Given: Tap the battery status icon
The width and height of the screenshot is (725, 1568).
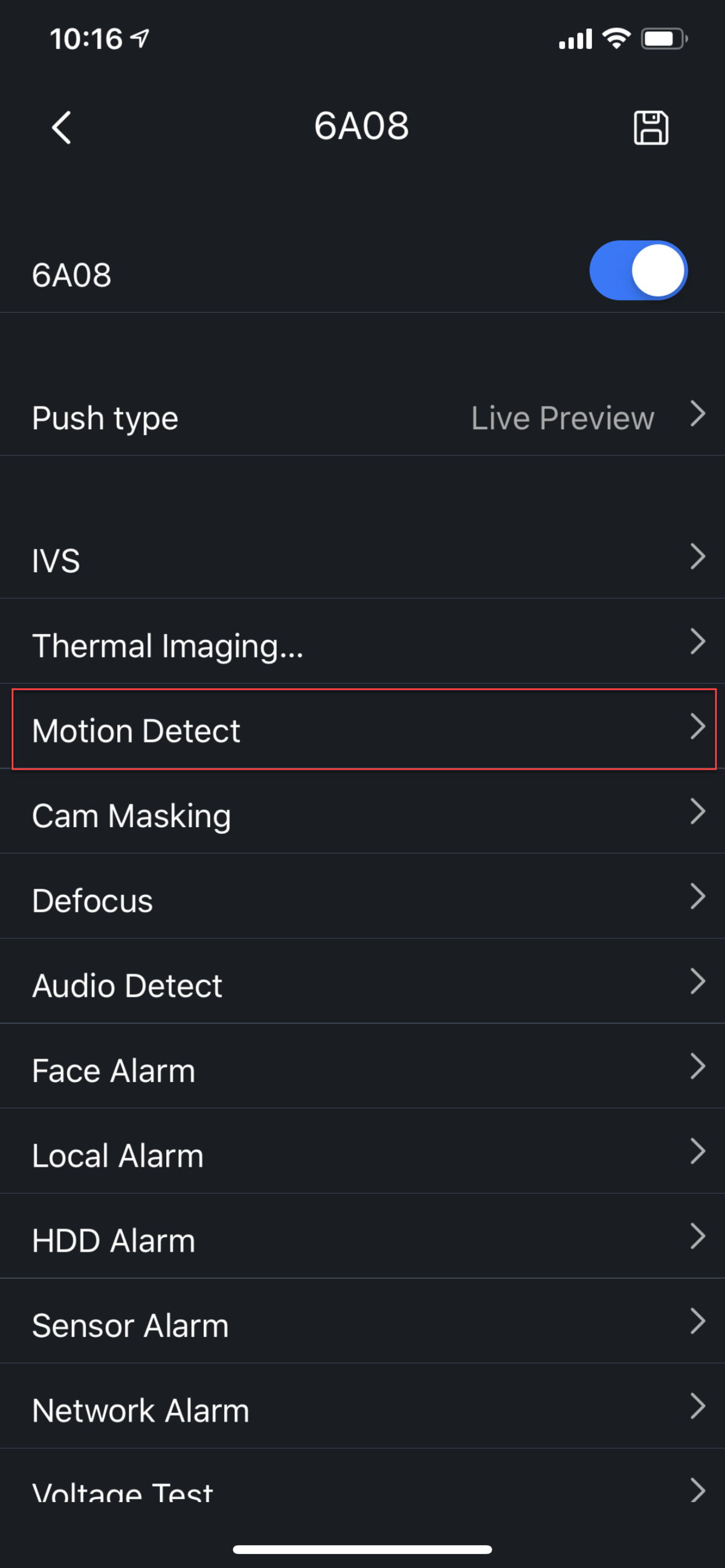Looking at the screenshot, I should [663, 39].
